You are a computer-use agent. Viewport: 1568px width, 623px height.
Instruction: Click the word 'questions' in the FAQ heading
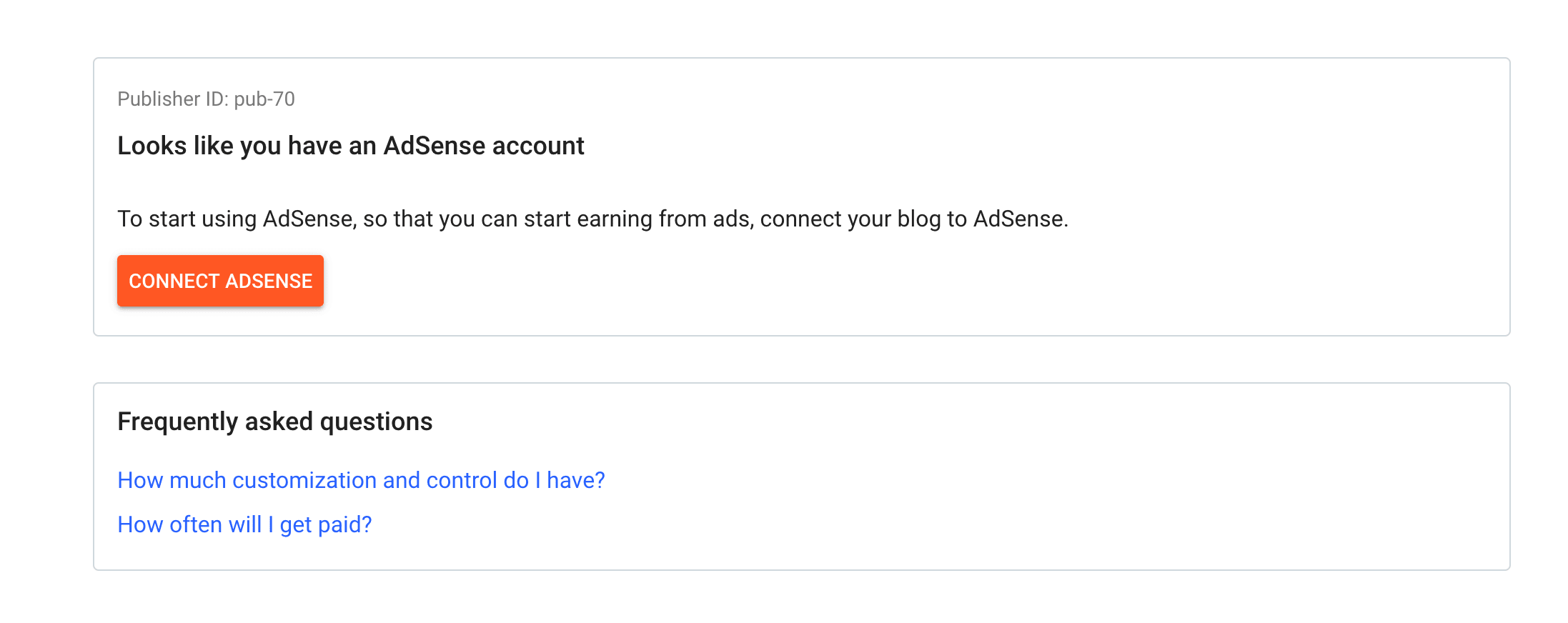(x=376, y=422)
